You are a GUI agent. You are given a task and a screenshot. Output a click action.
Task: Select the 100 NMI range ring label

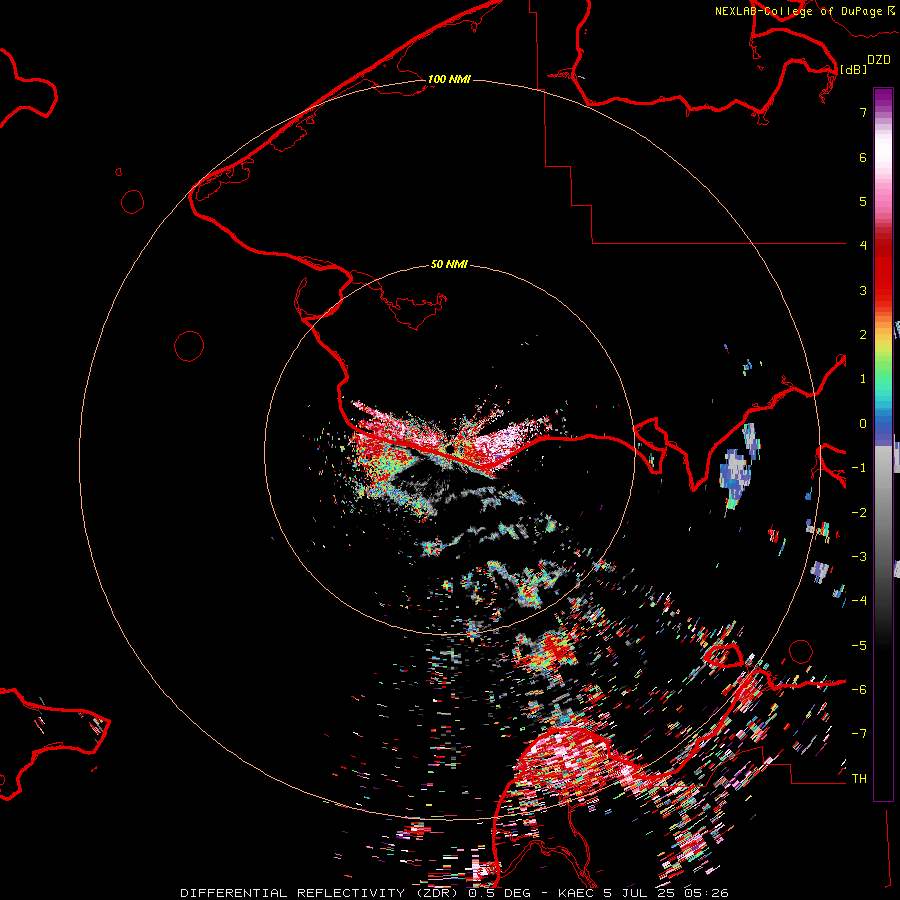449,79
